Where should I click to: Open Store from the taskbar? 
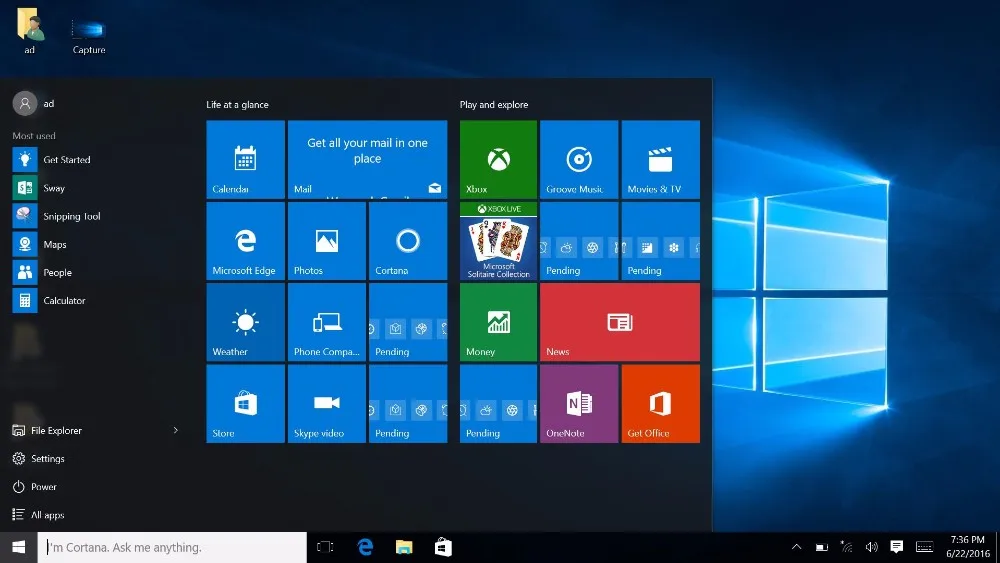tap(443, 547)
